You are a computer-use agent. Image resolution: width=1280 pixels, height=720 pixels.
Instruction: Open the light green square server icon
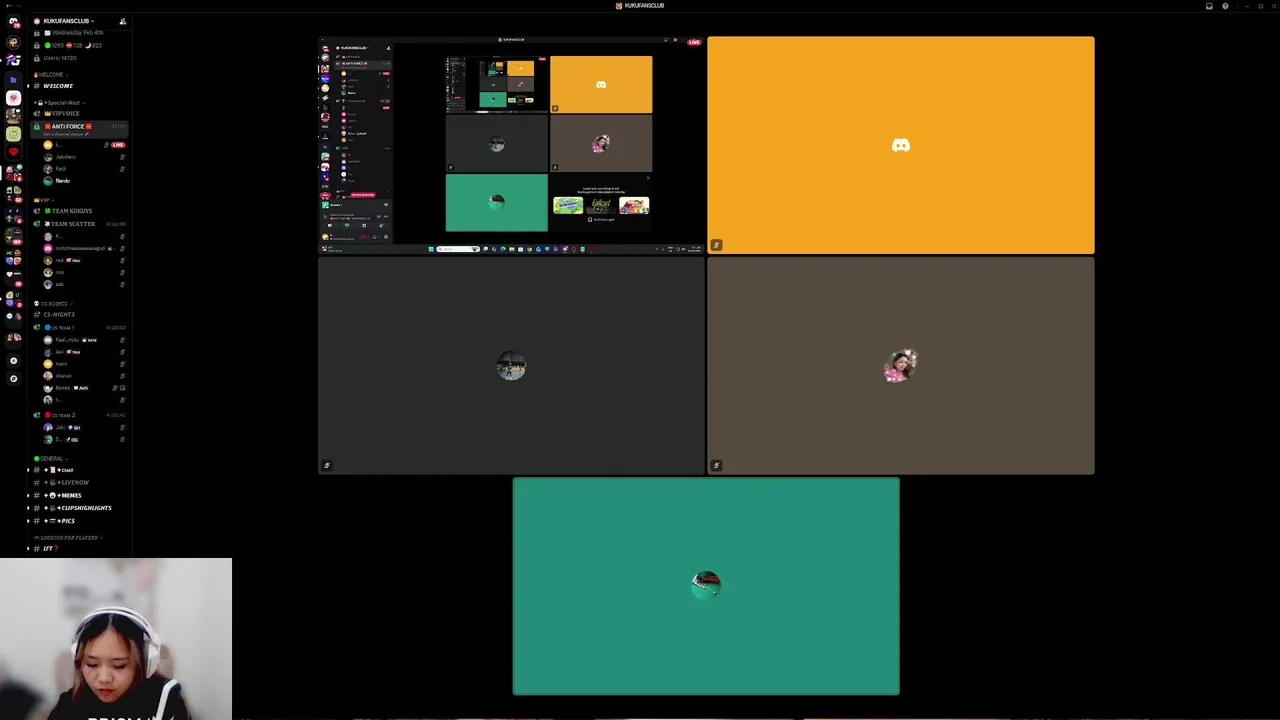(x=13, y=133)
